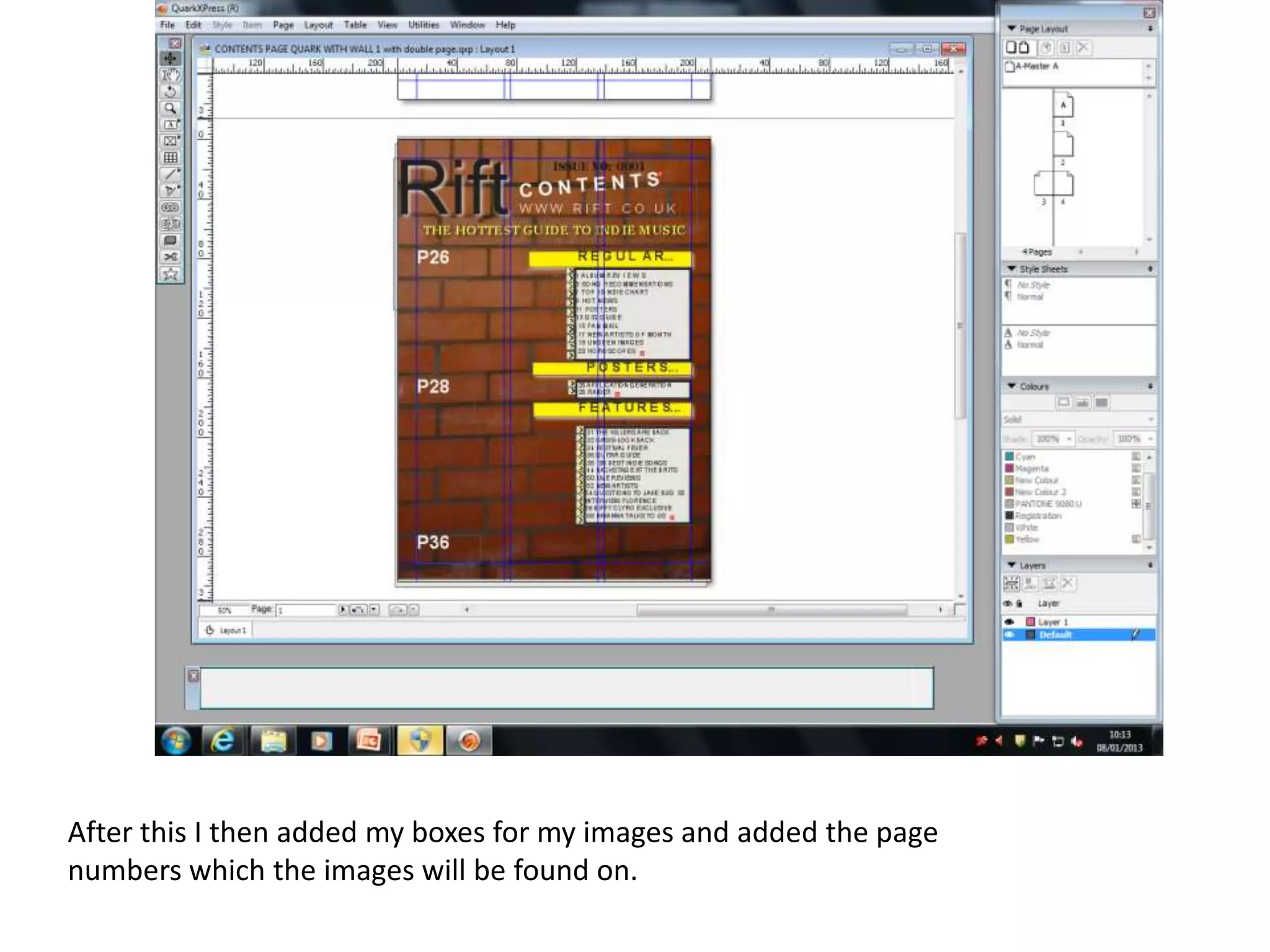
Task: Collapse the Layers panel
Action: [x=1011, y=565]
